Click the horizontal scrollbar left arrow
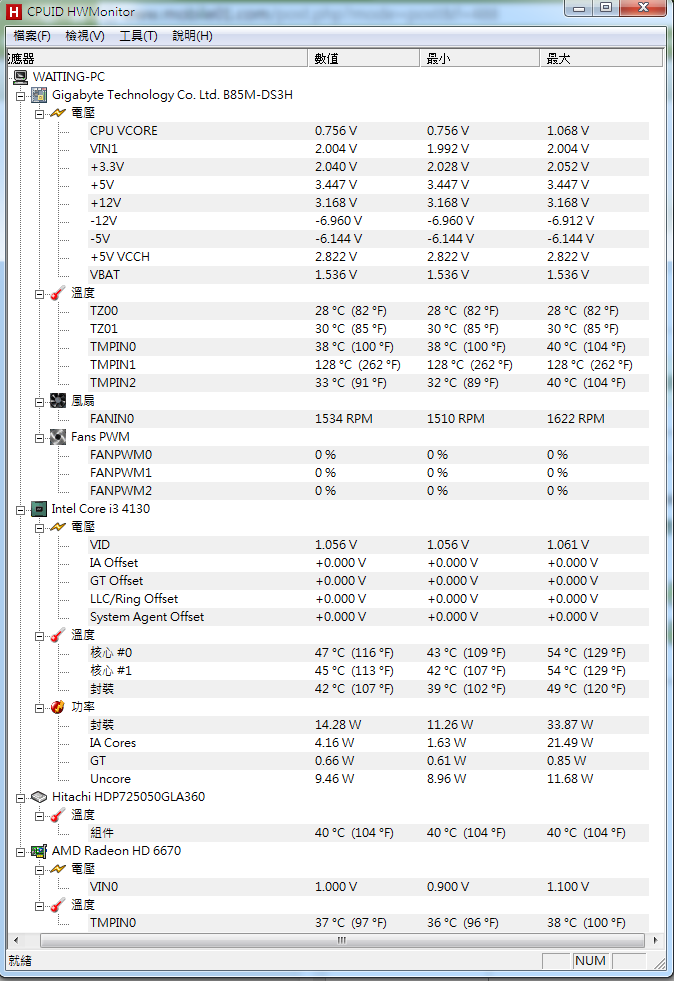Screen dimensions: 677x981 (16, 940)
